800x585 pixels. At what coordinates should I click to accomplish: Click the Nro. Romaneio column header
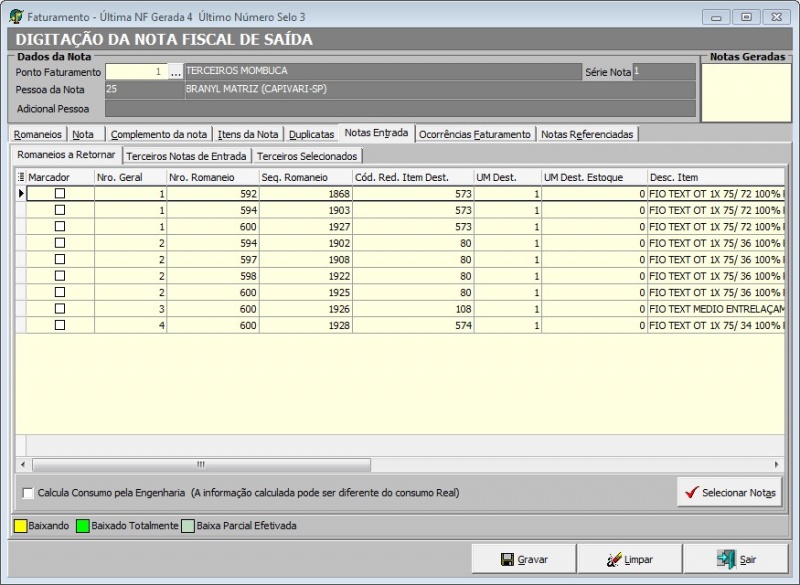click(x=211, y=177)
